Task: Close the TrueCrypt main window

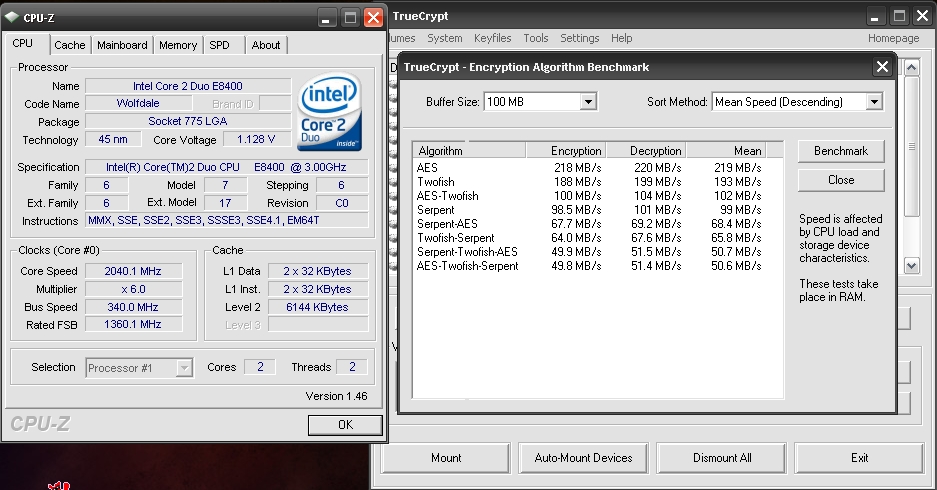Action: pyautogui.click(x=923, y=16)
